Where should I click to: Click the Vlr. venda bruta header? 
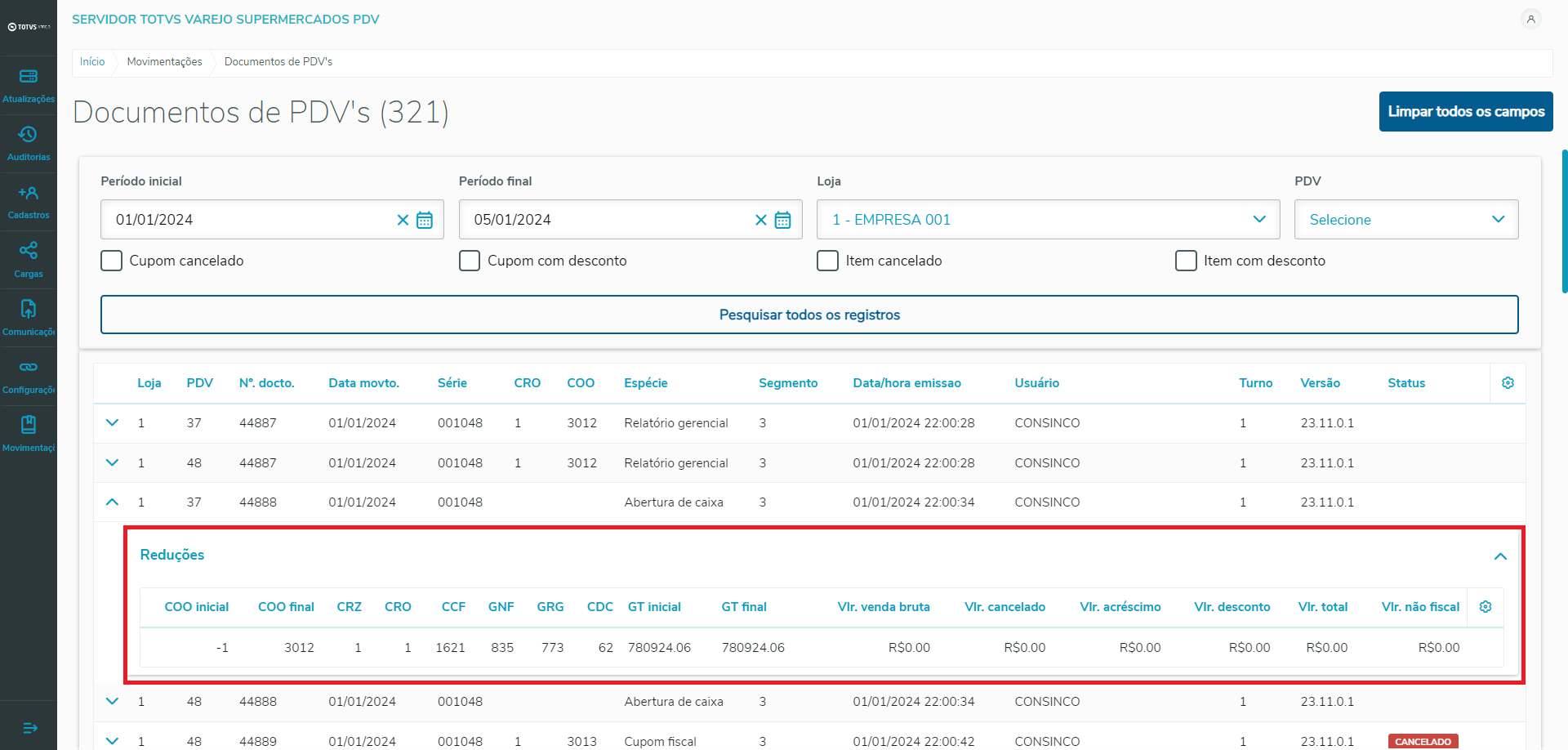coord(884,607)
